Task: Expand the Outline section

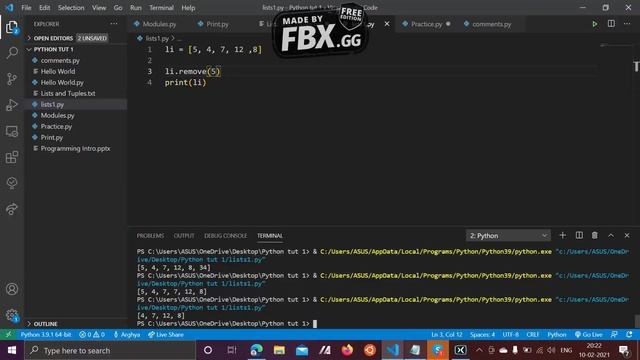Action: [77, 324]
